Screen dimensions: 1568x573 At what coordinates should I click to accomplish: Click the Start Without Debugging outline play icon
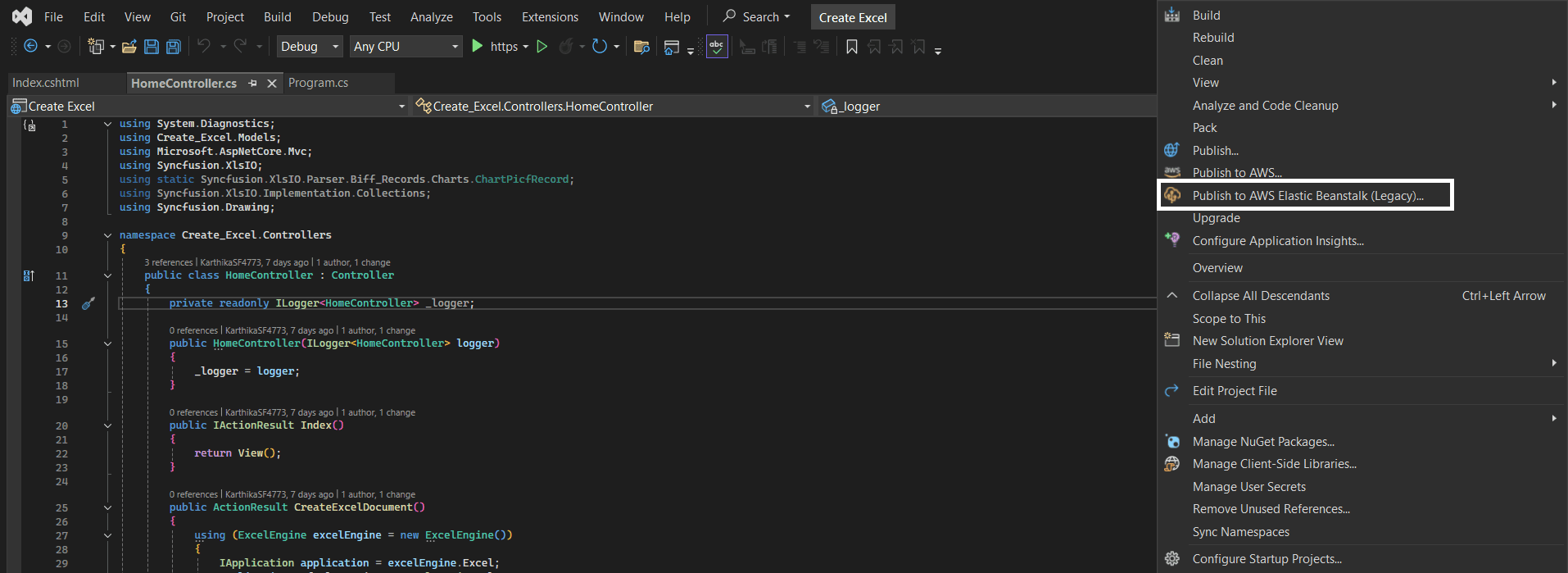click(x=542, y=47)
